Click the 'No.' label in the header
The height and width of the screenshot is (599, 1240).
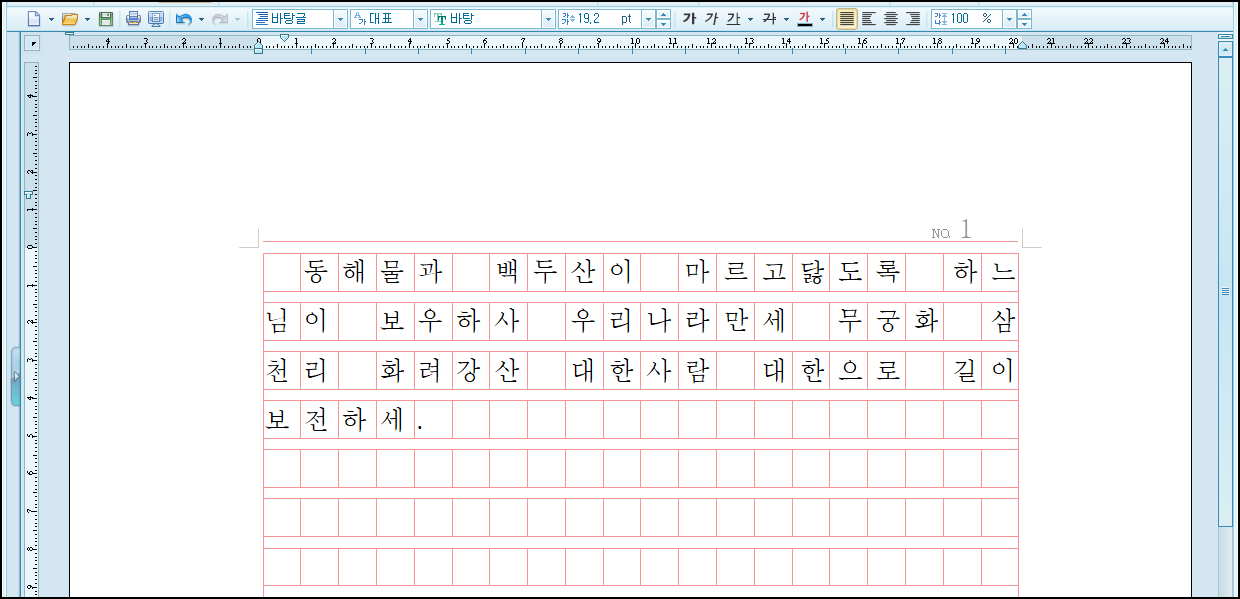click(x=941, y=234)
